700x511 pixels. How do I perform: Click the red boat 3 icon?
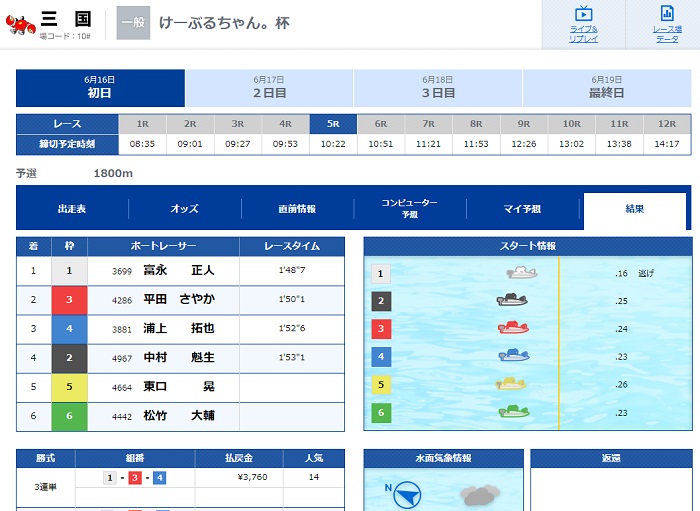513,328
